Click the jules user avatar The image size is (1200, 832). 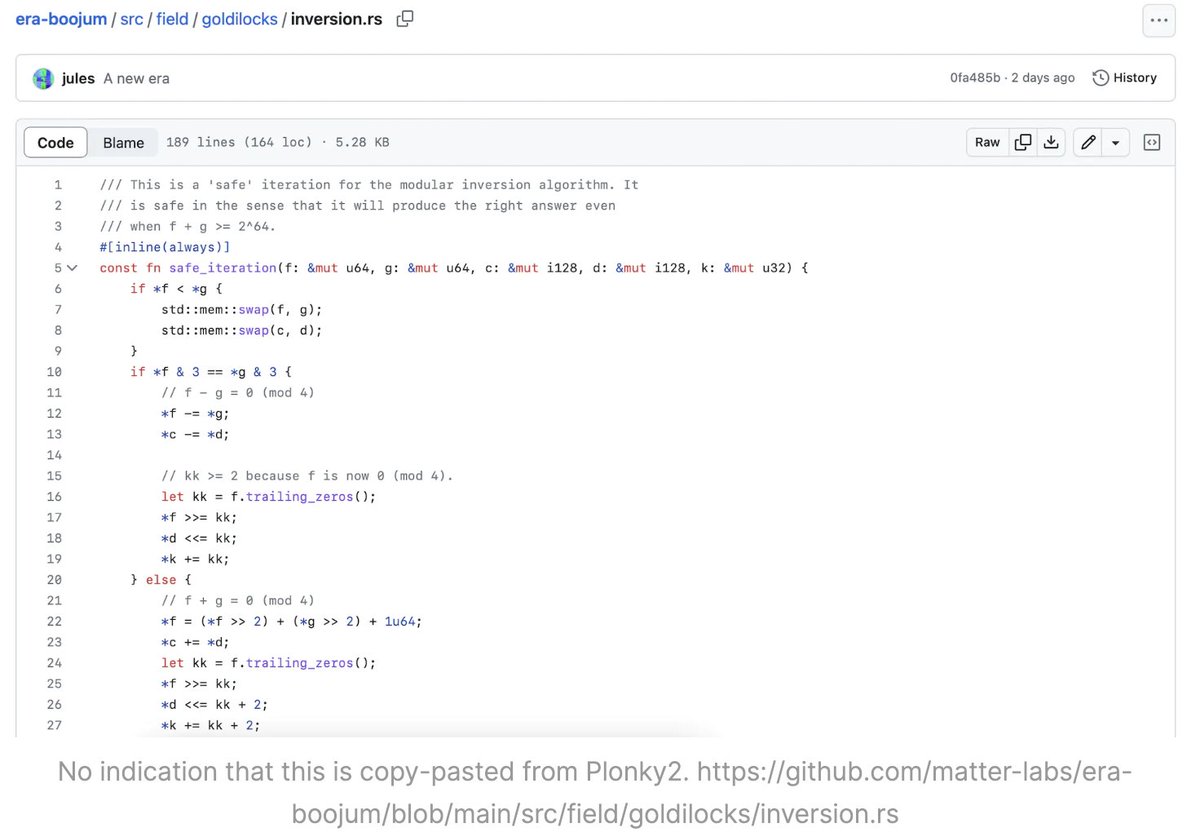coord(43,78)
